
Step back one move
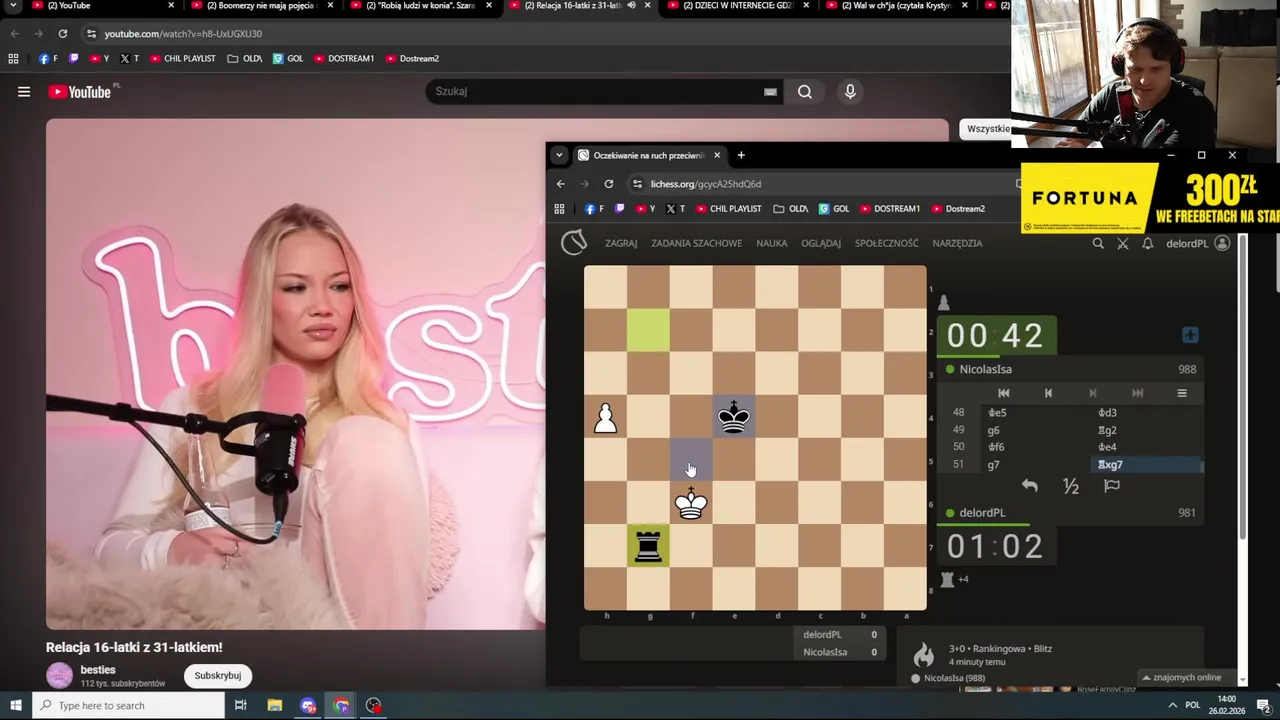pos(1048,393)
